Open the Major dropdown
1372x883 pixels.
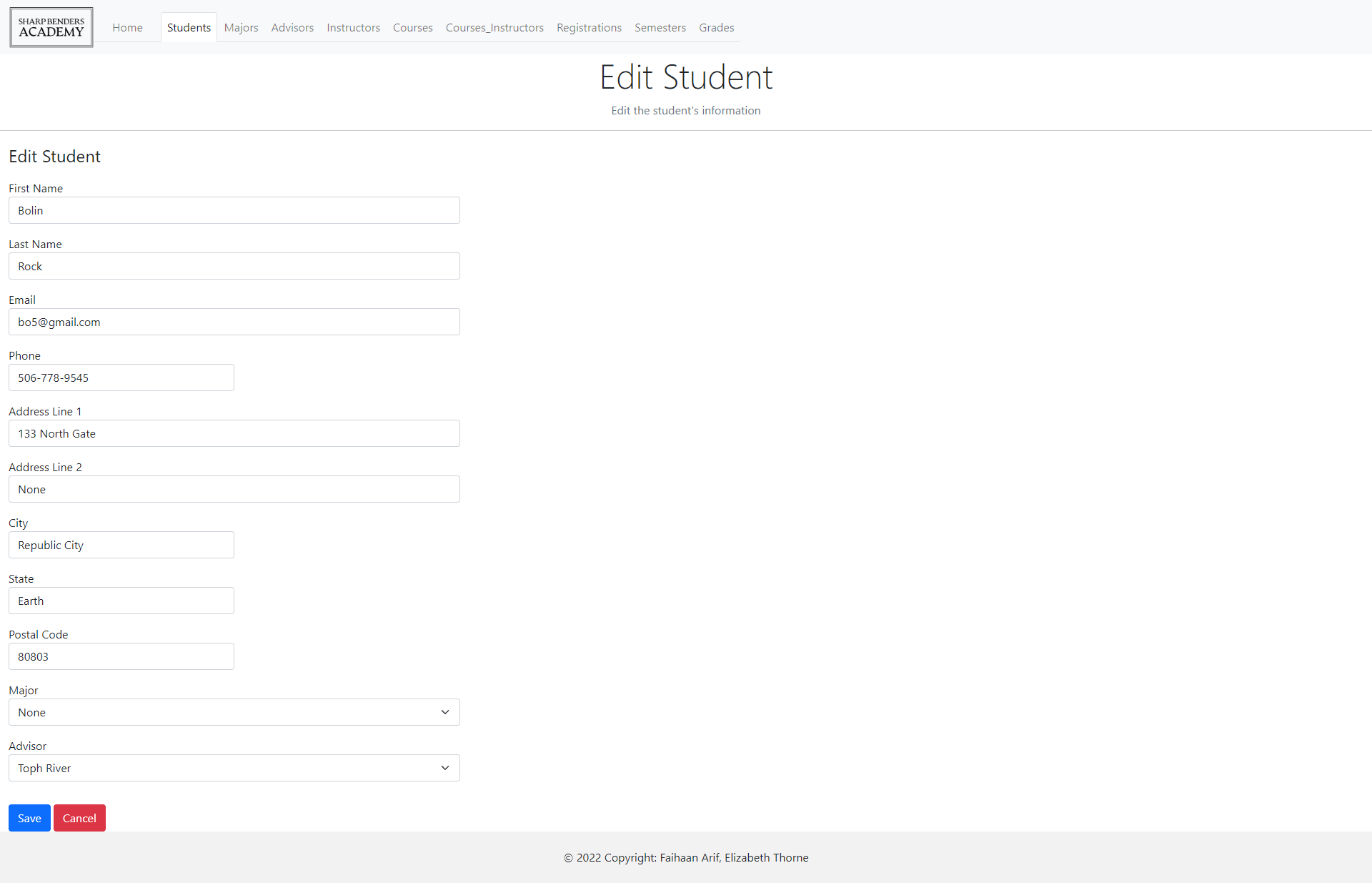pyautogui.click(x=234, y=712)
